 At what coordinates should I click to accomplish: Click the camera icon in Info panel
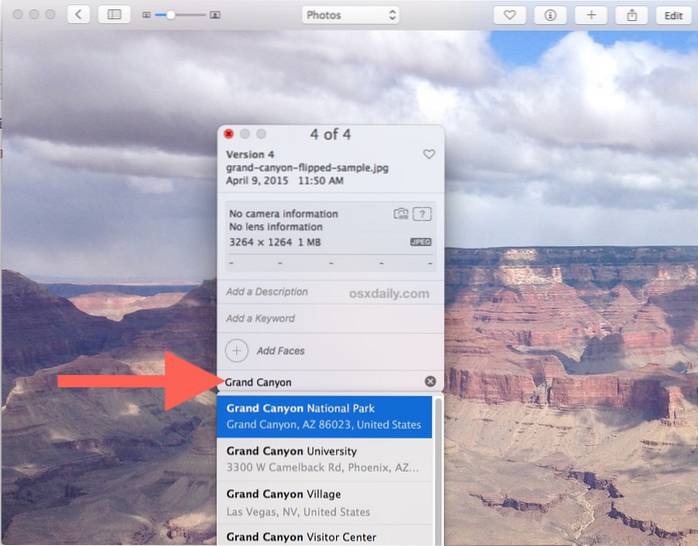pos(401,214)
